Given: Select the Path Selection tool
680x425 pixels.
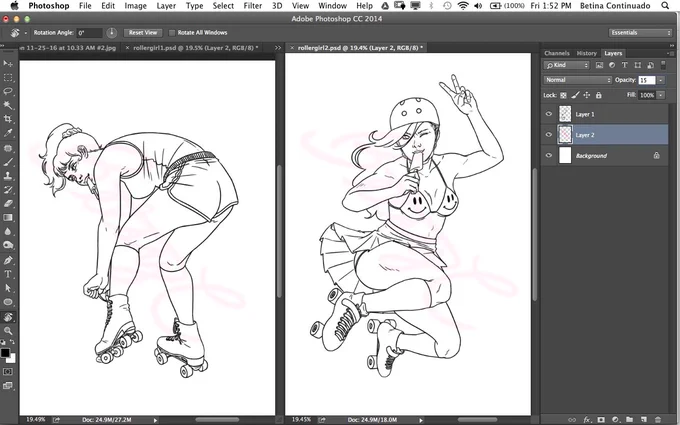Looking at the screenshot, I should click(x=8, y=288).
